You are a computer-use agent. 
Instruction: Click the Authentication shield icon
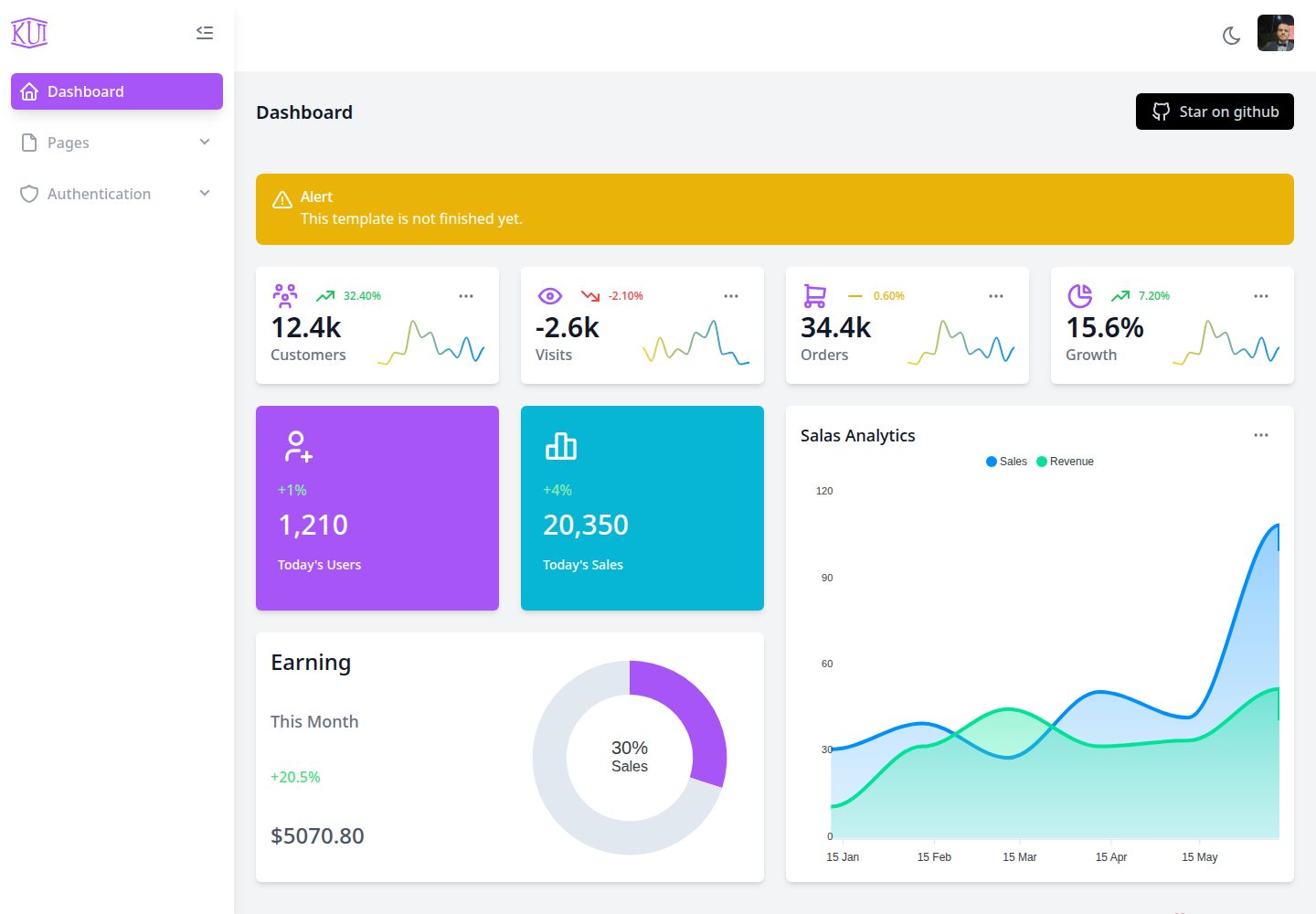coord(29,194)
